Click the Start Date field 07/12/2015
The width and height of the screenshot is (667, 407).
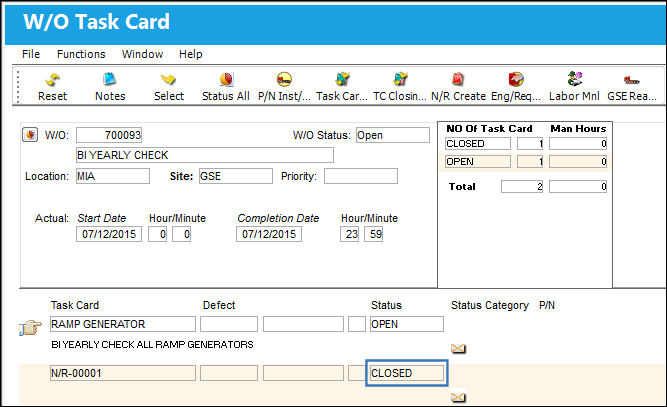point(109,234)
